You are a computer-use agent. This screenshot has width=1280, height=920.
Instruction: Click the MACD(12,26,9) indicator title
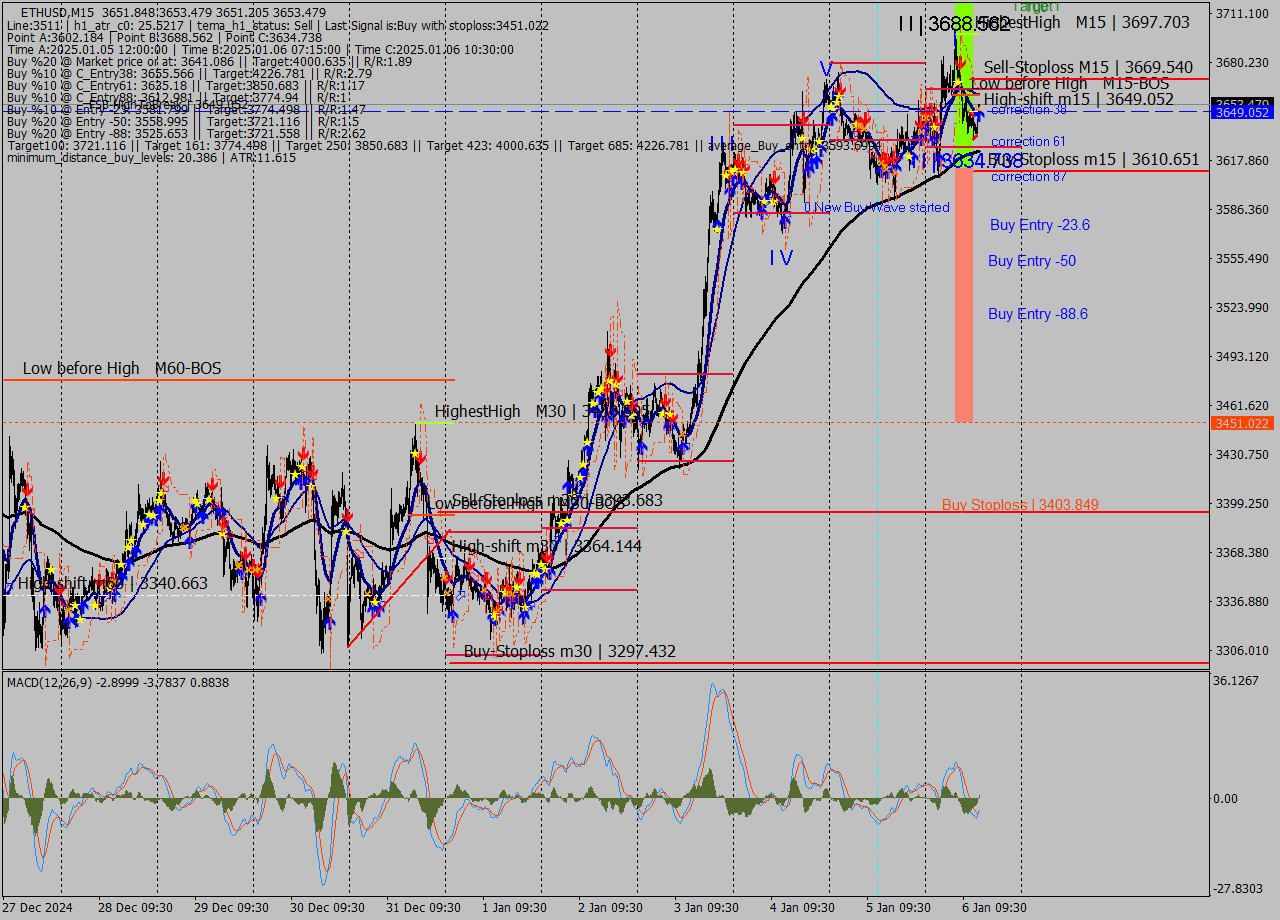coord(117,682)
